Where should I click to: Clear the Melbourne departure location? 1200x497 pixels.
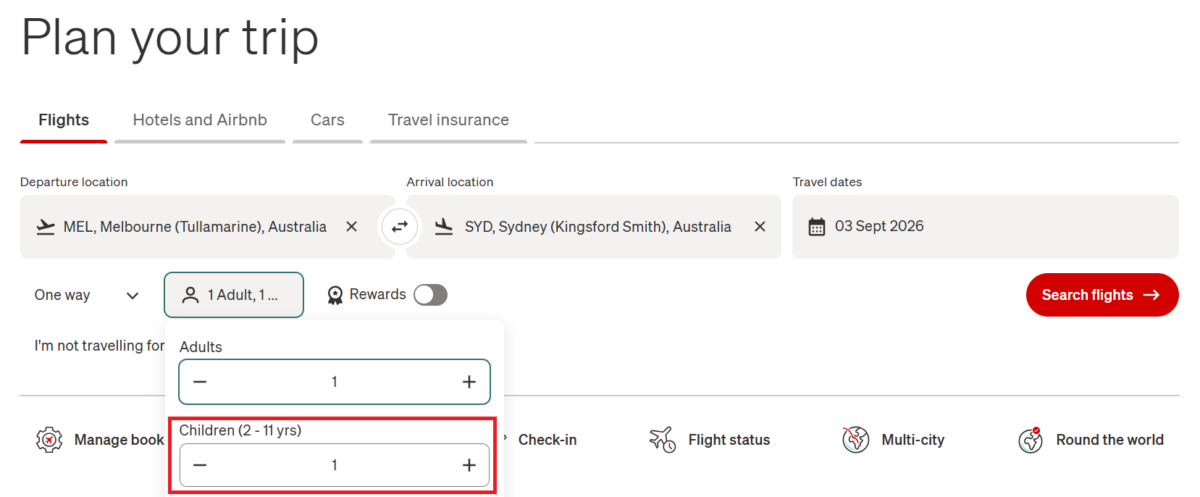pos(351,227)
